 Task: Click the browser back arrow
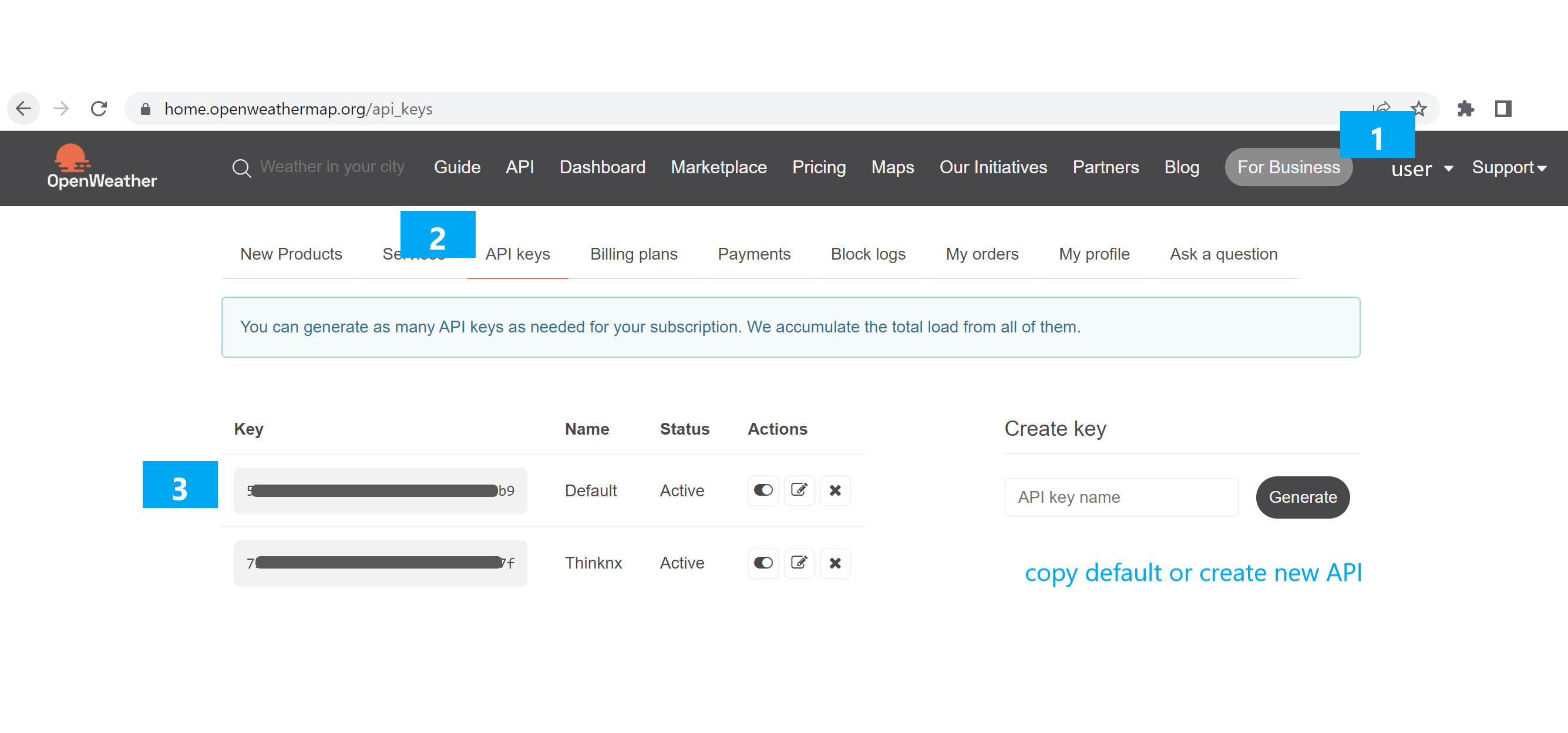coord(23,109)
